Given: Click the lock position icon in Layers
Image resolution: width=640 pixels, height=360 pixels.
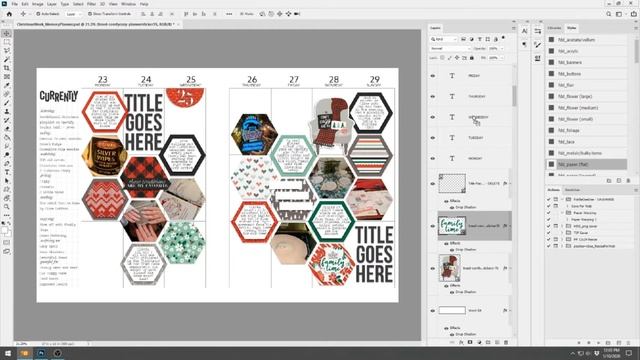Looking at the screenshot, I should point(457,58).
